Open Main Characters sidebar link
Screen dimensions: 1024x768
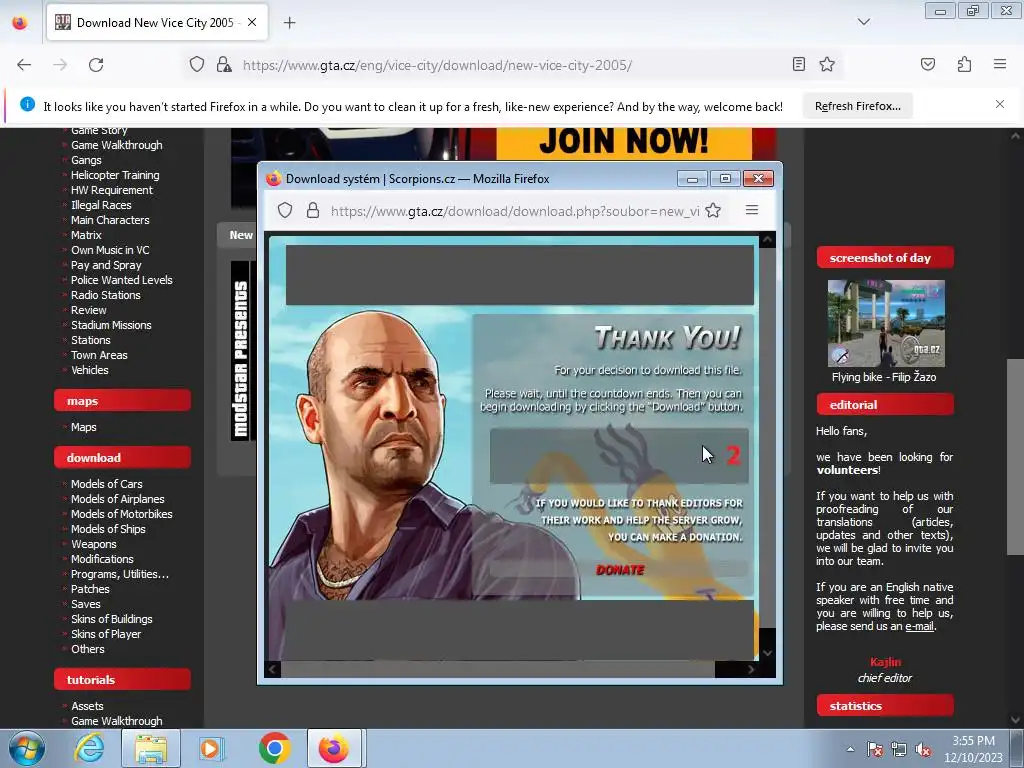tap(110, 220)
